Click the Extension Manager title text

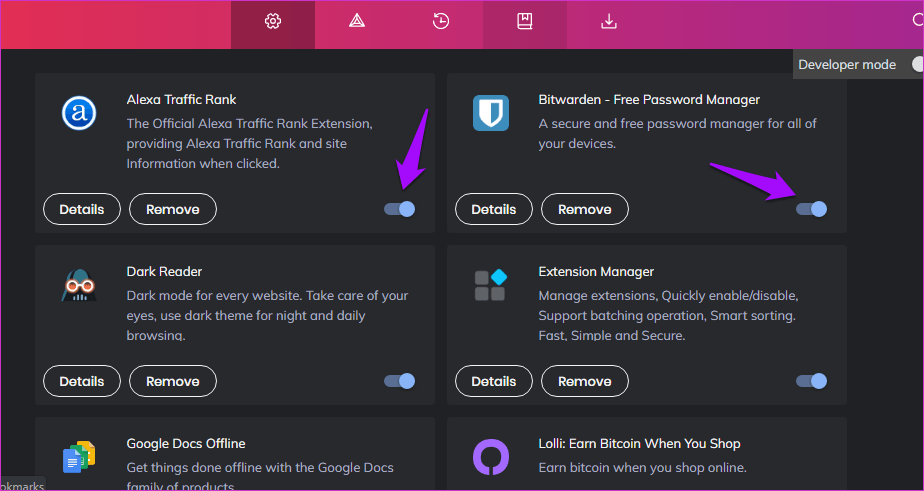(x=596, y=272)
